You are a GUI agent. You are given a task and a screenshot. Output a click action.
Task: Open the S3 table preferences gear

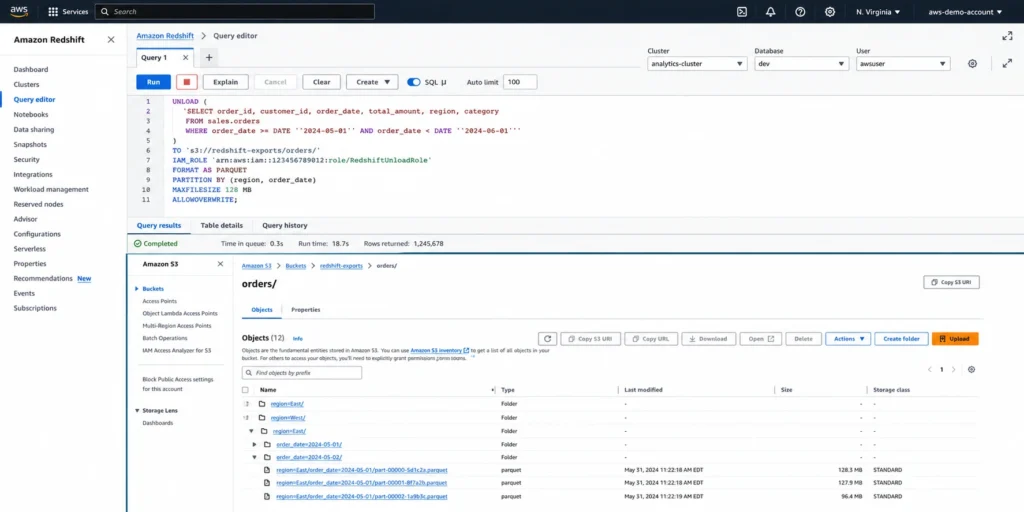coord(971,370)
